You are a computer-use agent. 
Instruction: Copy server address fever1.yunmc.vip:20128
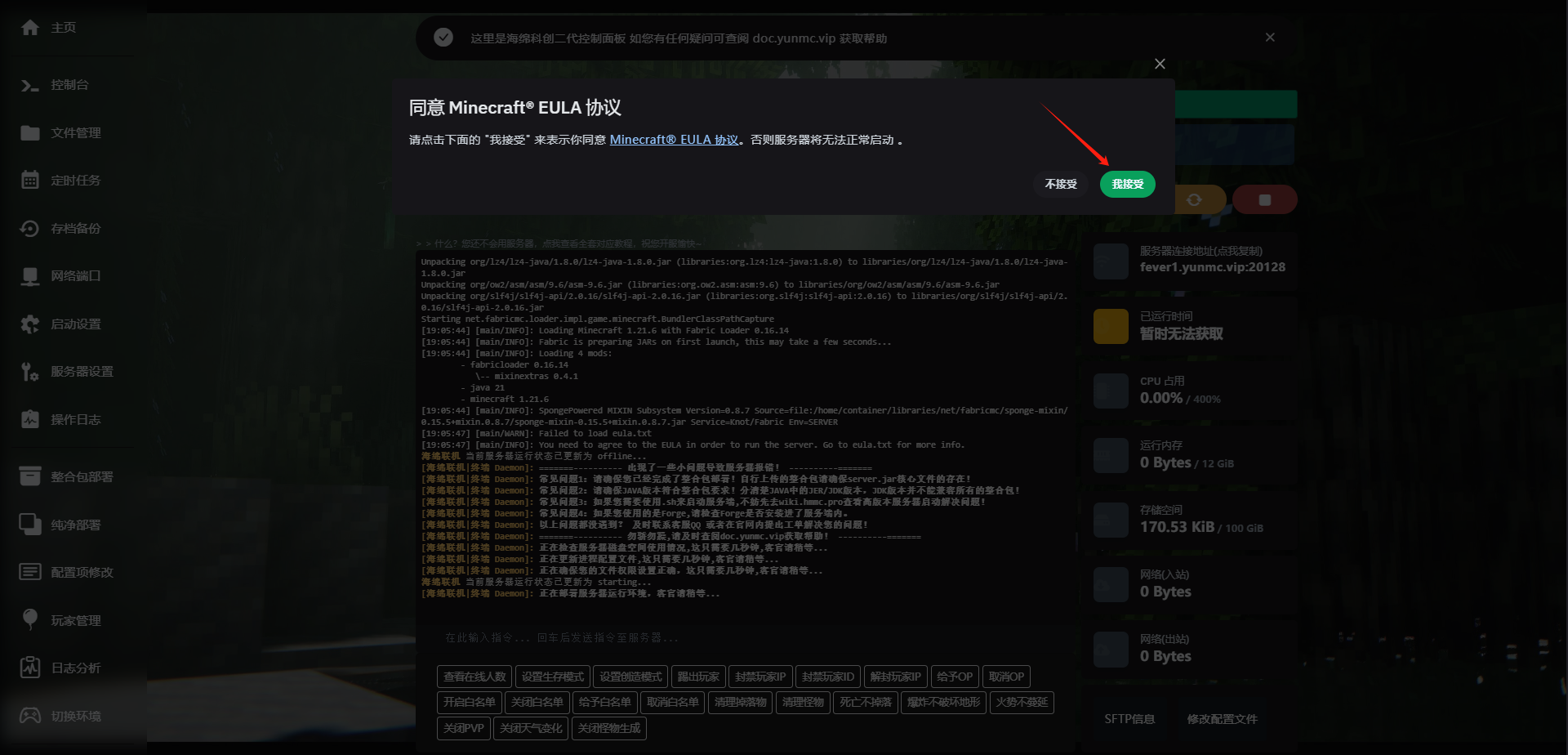coord(1212,267)
